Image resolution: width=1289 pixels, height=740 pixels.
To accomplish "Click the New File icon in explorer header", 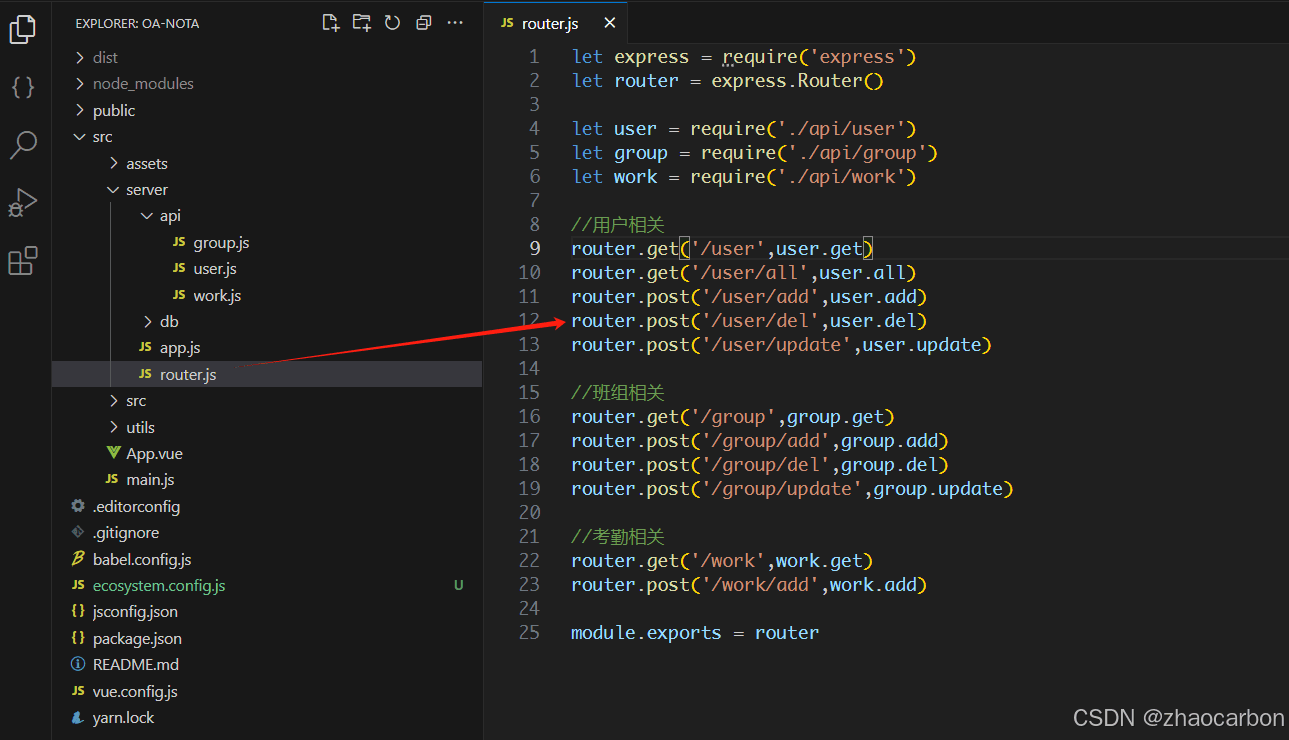I will coord(330,23).
